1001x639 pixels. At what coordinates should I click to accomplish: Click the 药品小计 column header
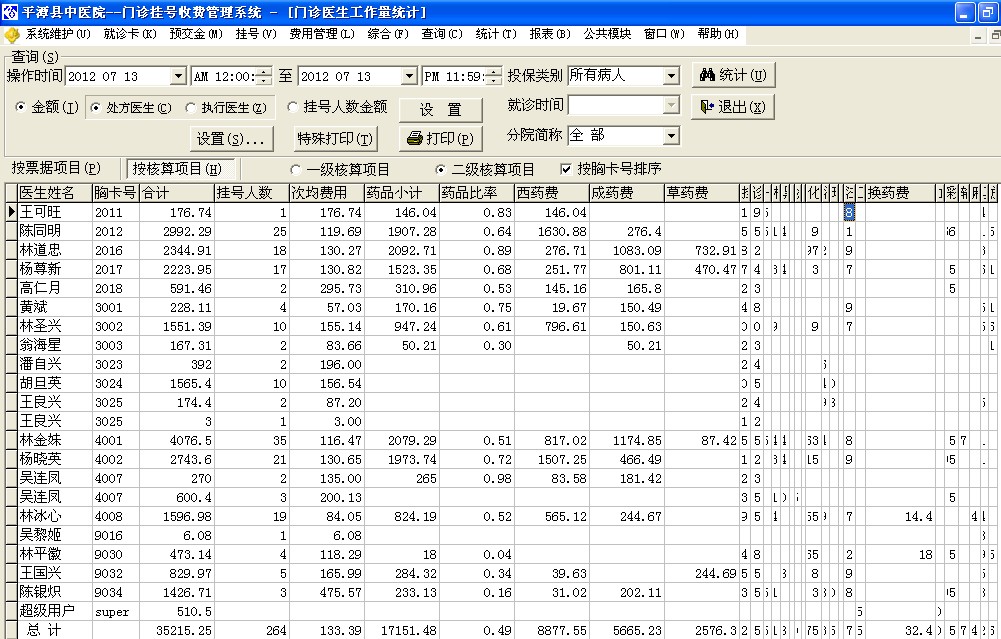[402, 193]
